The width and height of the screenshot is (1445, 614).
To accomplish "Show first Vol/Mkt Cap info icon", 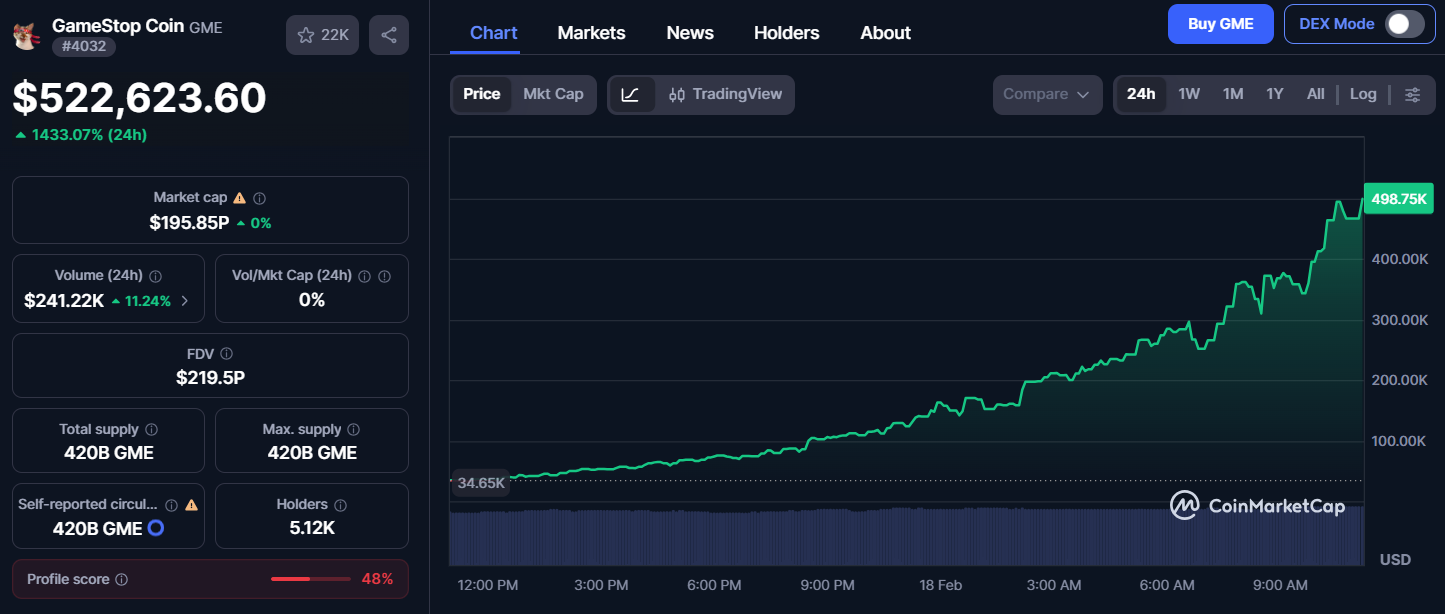I will point(365,276).
